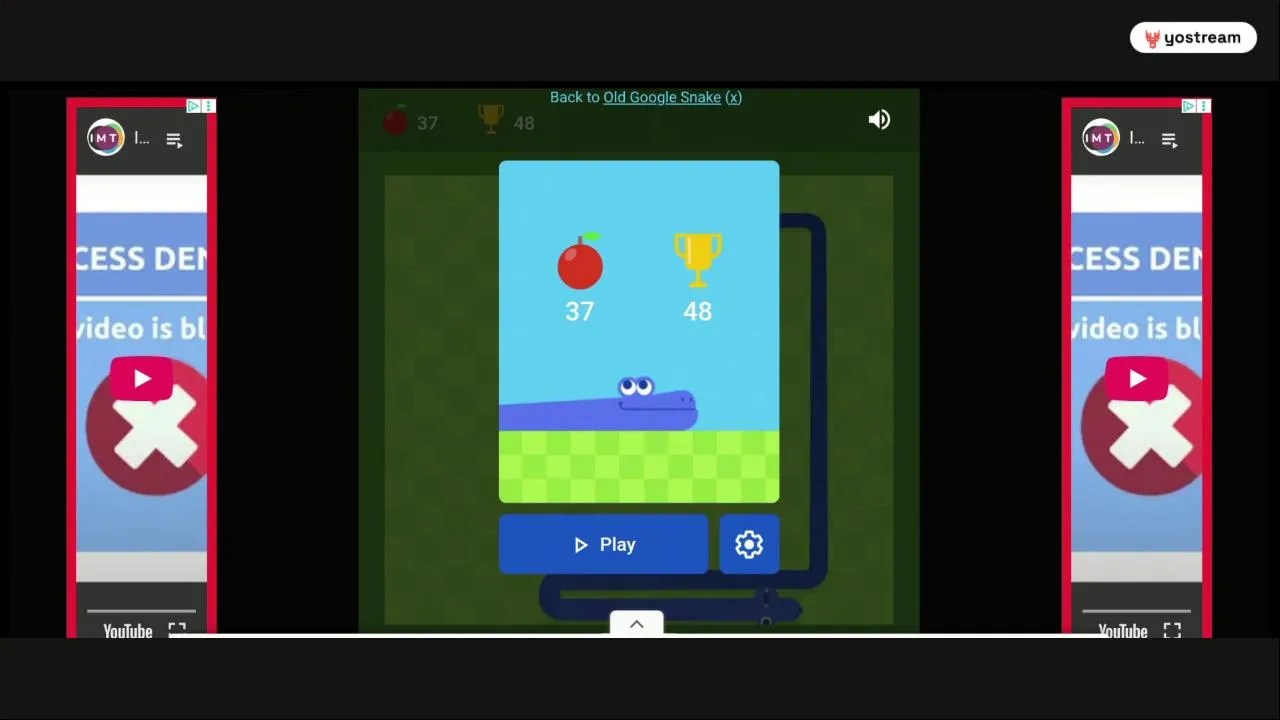Play the right ad YouTube video
Screen dimensions: 1280x720
pos(1136,379)
